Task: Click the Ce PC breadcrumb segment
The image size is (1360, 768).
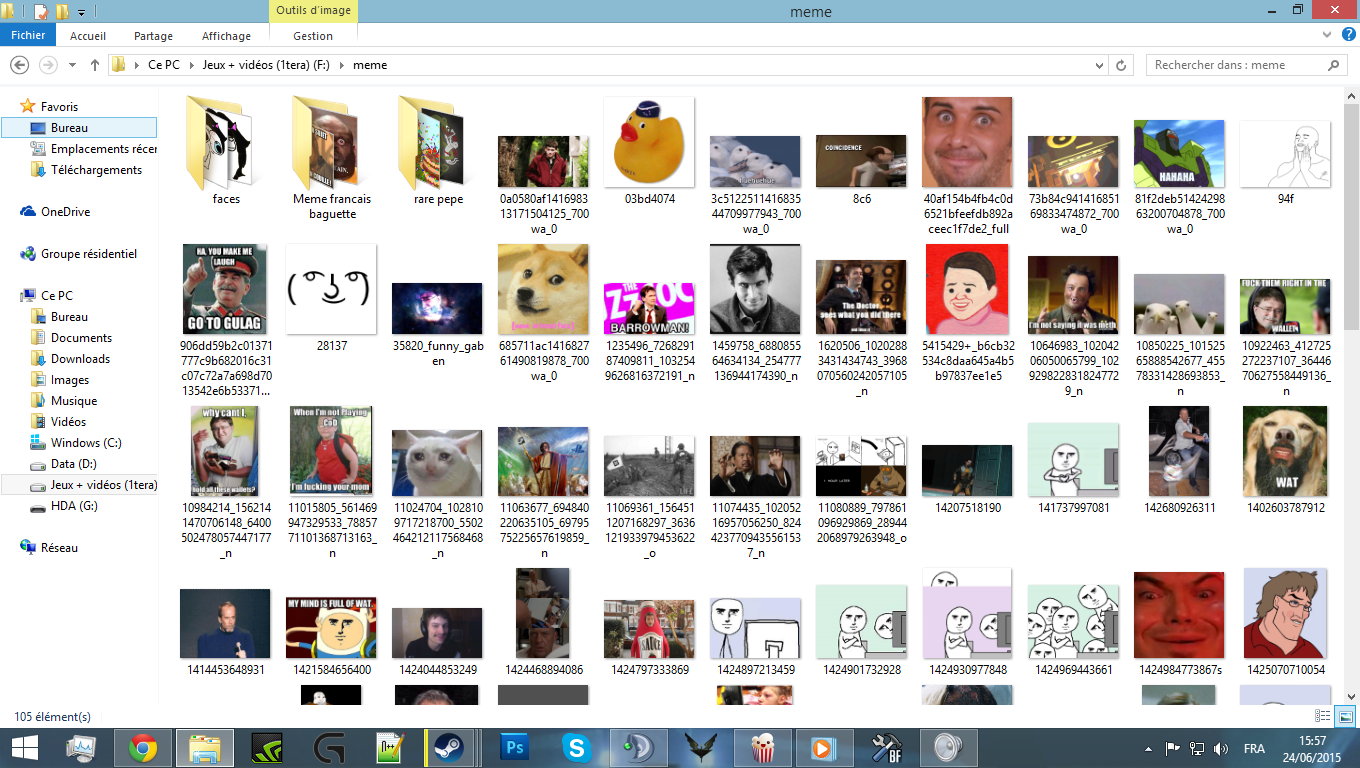Action: pos(164,65)
